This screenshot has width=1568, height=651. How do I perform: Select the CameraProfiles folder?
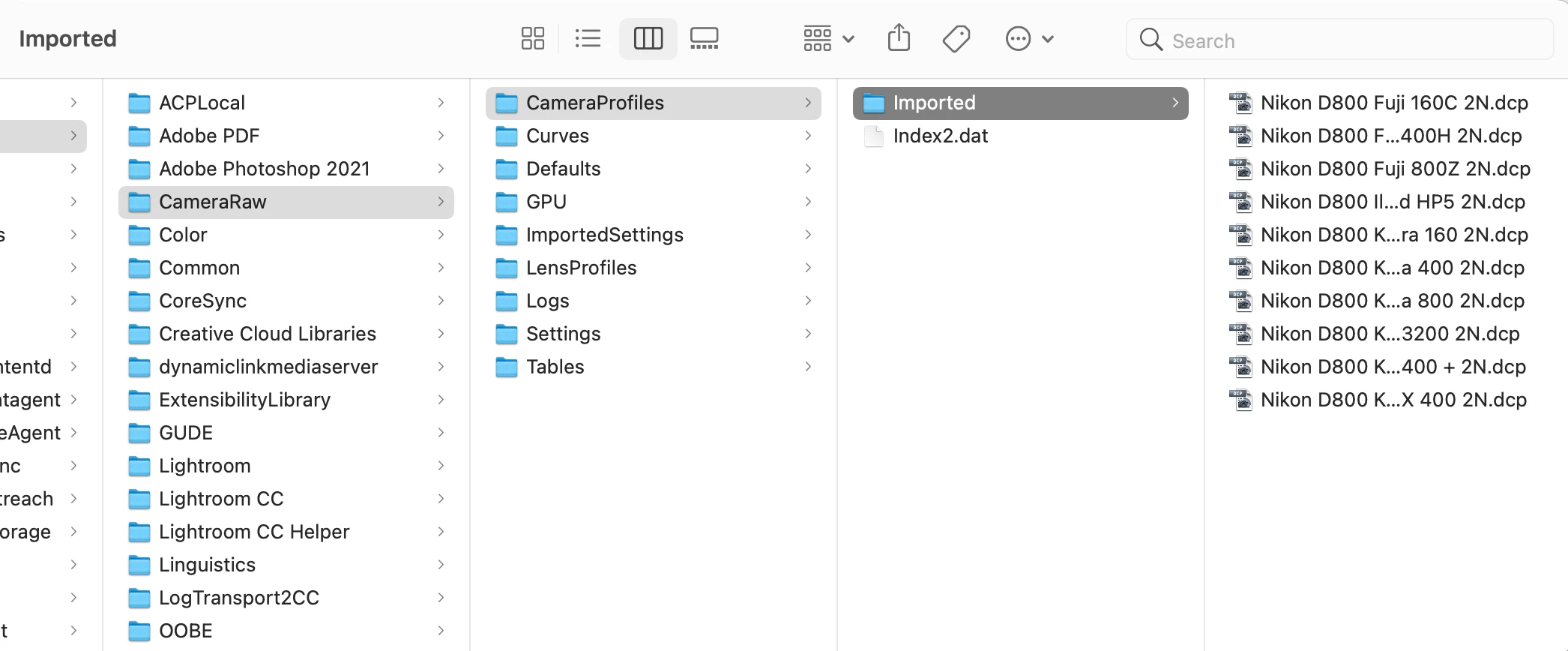654,103
